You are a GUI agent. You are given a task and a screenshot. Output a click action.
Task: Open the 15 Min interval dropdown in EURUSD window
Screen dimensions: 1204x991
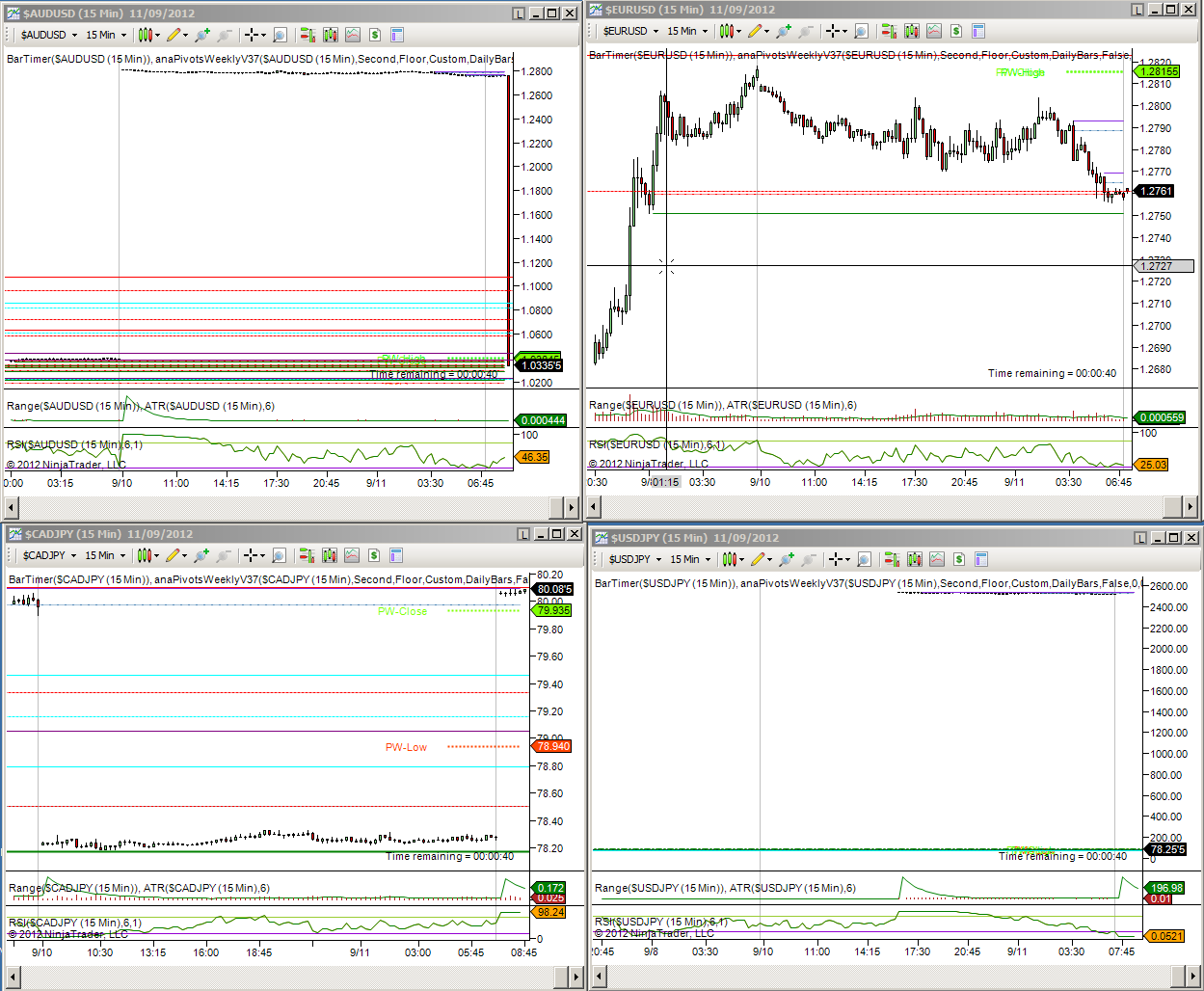click(688, 31)
